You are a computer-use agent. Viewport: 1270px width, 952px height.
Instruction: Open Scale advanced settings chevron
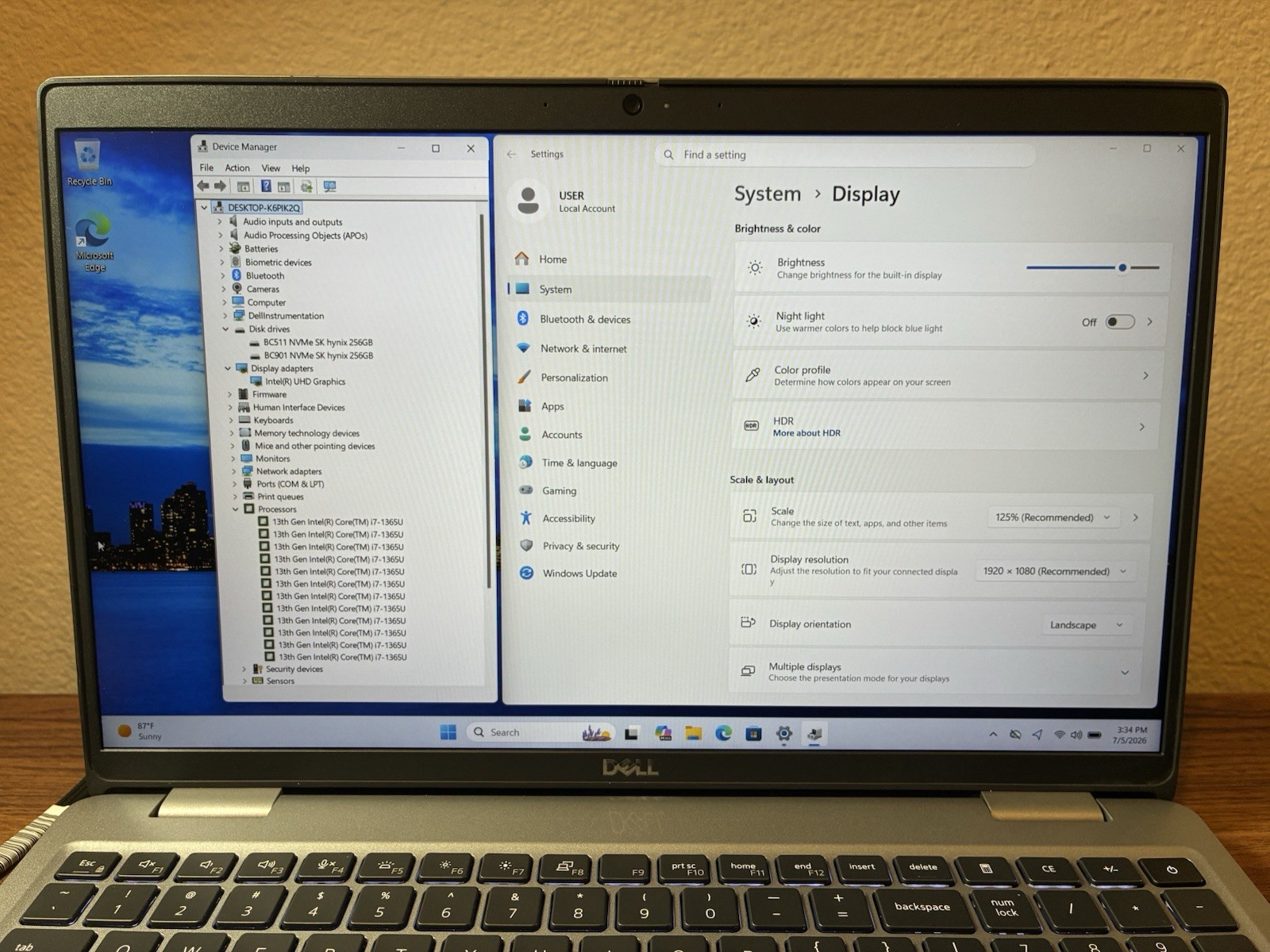point(1136,517)
